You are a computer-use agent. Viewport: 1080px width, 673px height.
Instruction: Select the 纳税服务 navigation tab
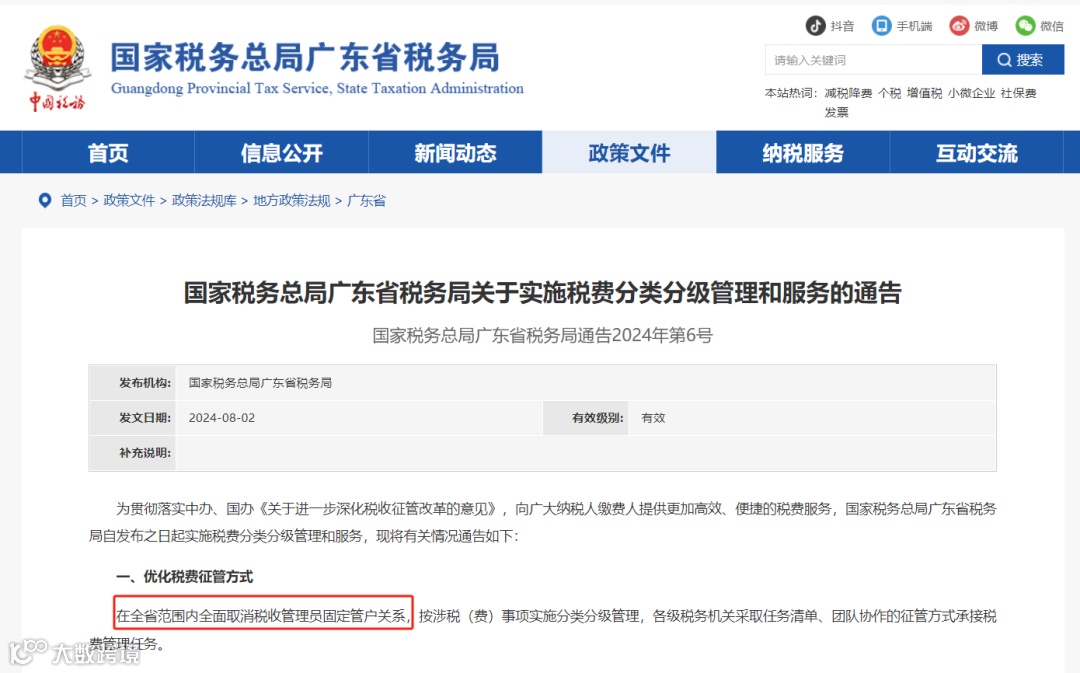point(802,152)
